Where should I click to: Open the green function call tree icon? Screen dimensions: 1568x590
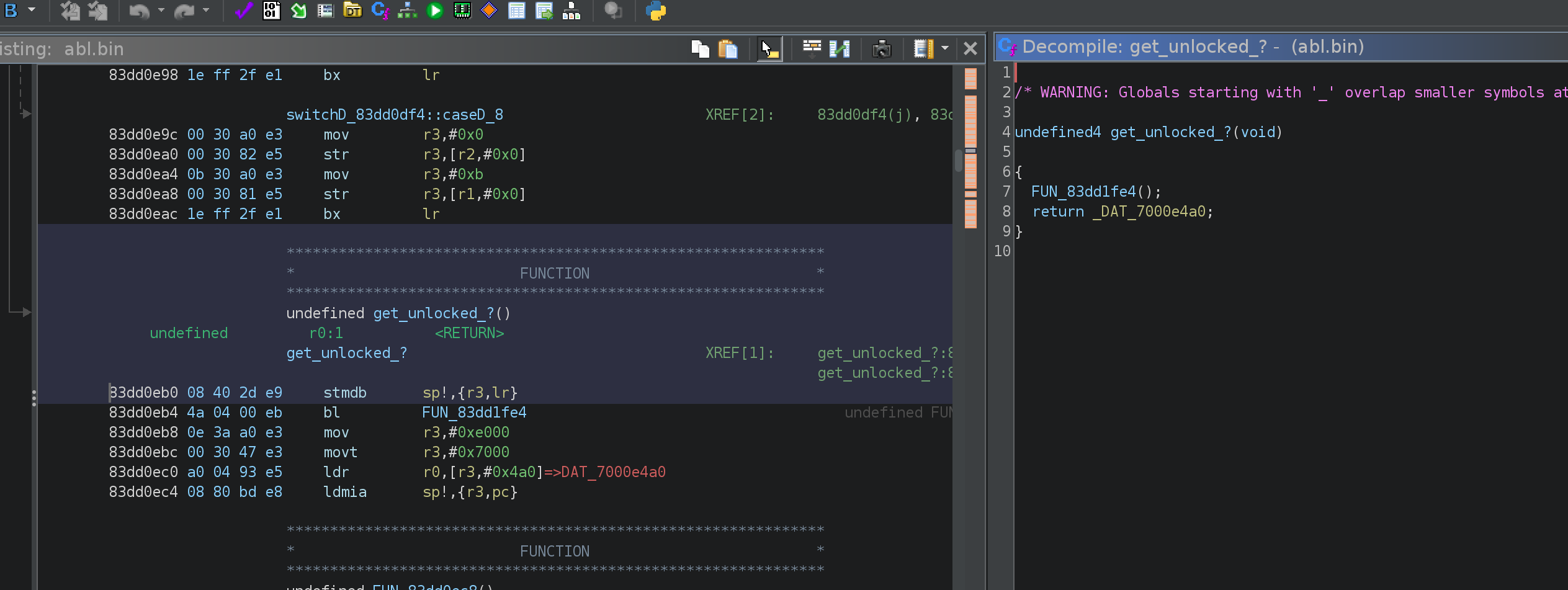point(408,11)
